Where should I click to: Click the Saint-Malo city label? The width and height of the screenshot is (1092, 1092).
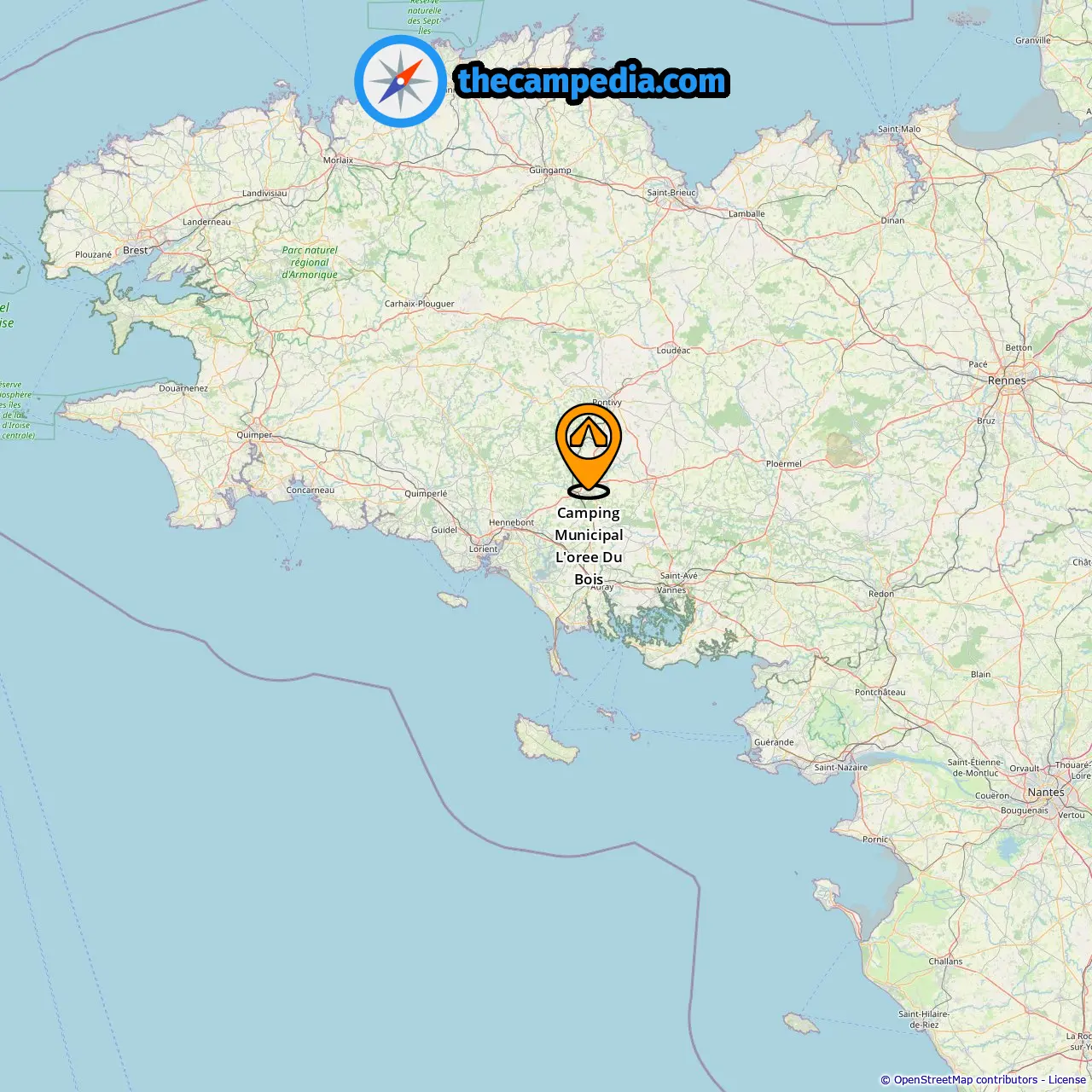pos(899,129)
